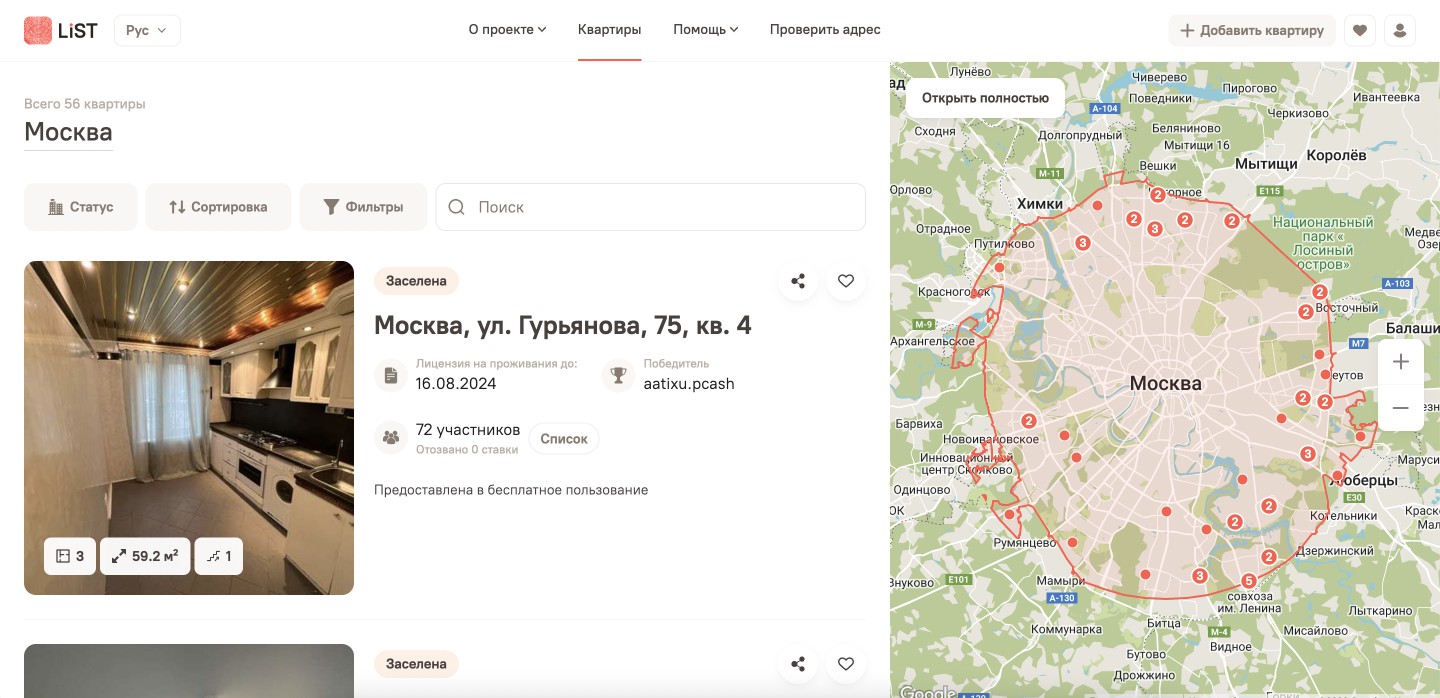Go to the Квартиры tab
Screen dimensions: 1440x698
[609, 30]
